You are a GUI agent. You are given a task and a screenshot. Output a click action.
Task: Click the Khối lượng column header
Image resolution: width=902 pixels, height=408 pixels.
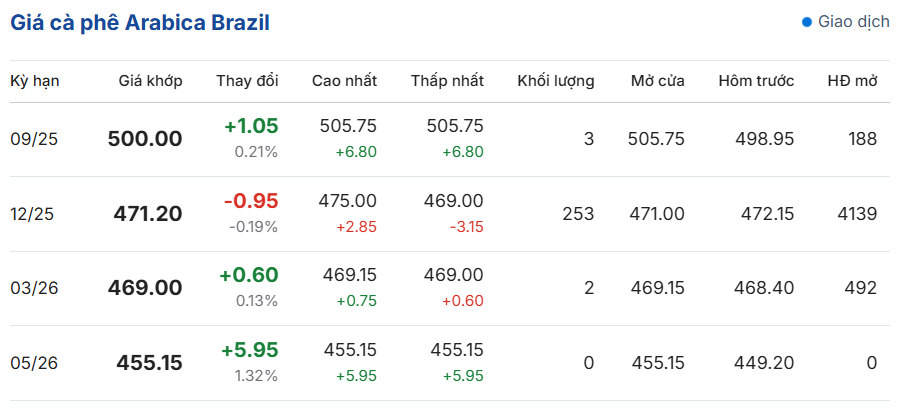556,81
